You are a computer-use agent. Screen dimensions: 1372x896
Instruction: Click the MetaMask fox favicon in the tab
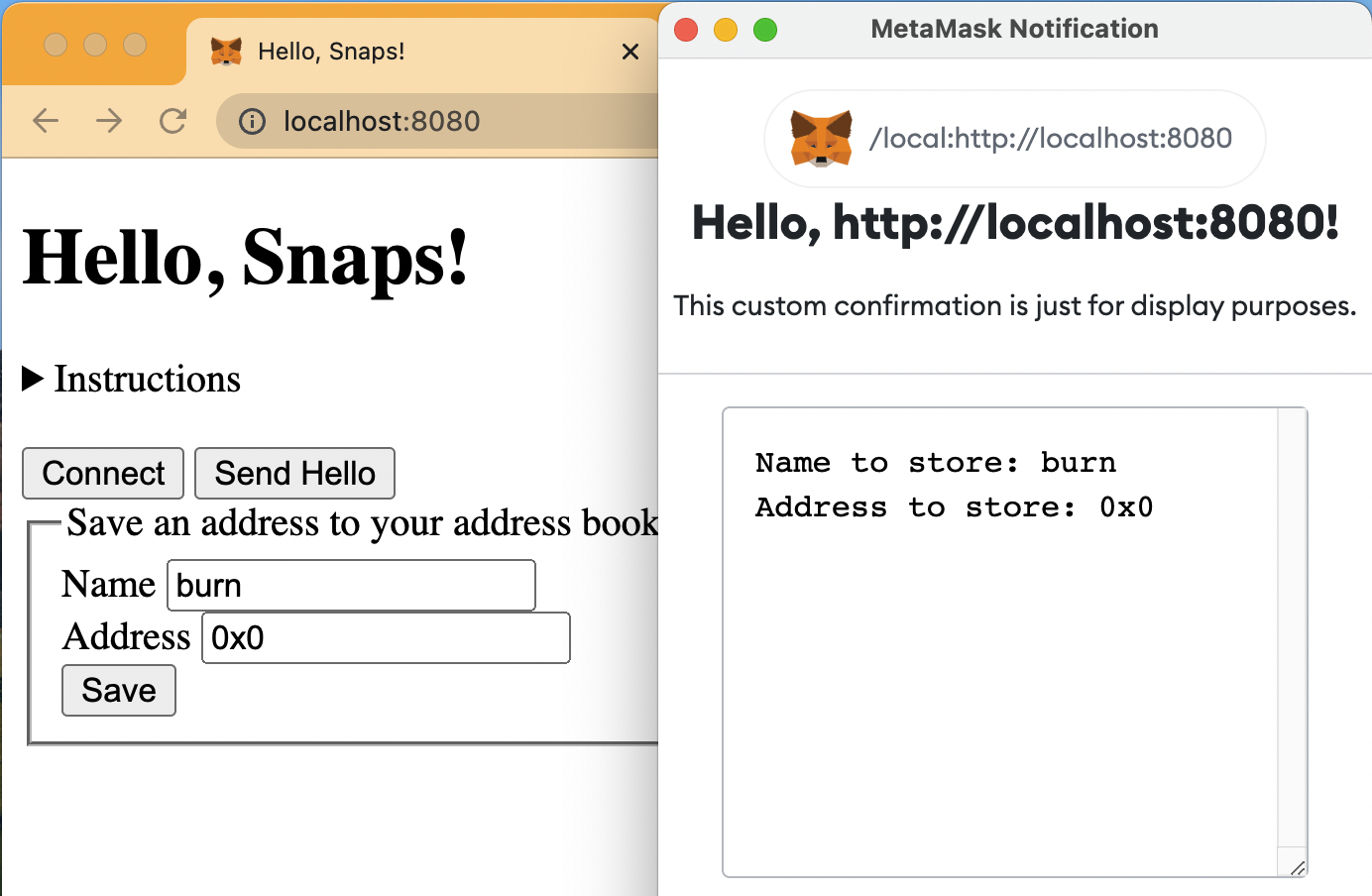click(x=226, y=52)
